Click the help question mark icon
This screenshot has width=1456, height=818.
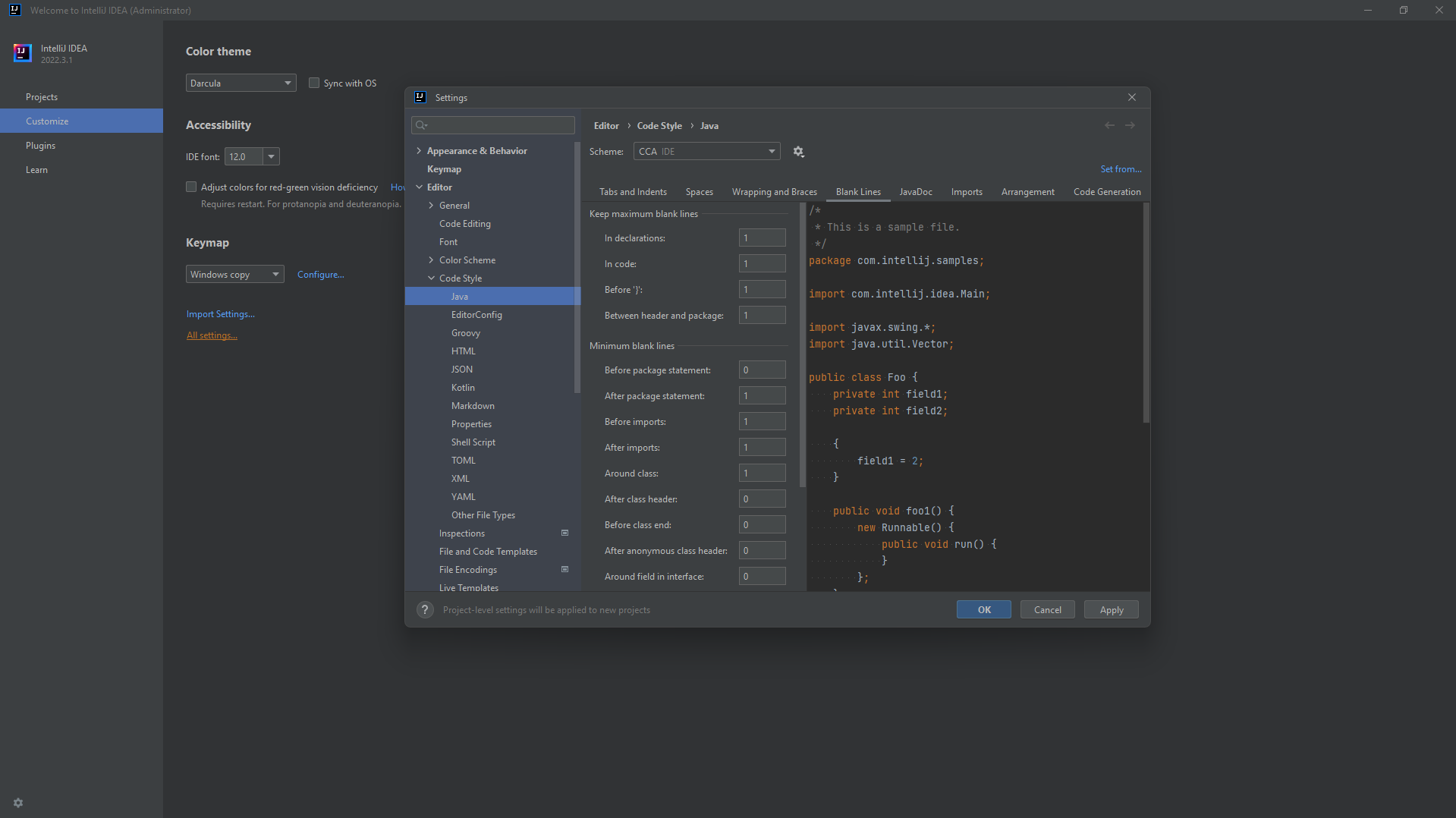tap(425, 610)
